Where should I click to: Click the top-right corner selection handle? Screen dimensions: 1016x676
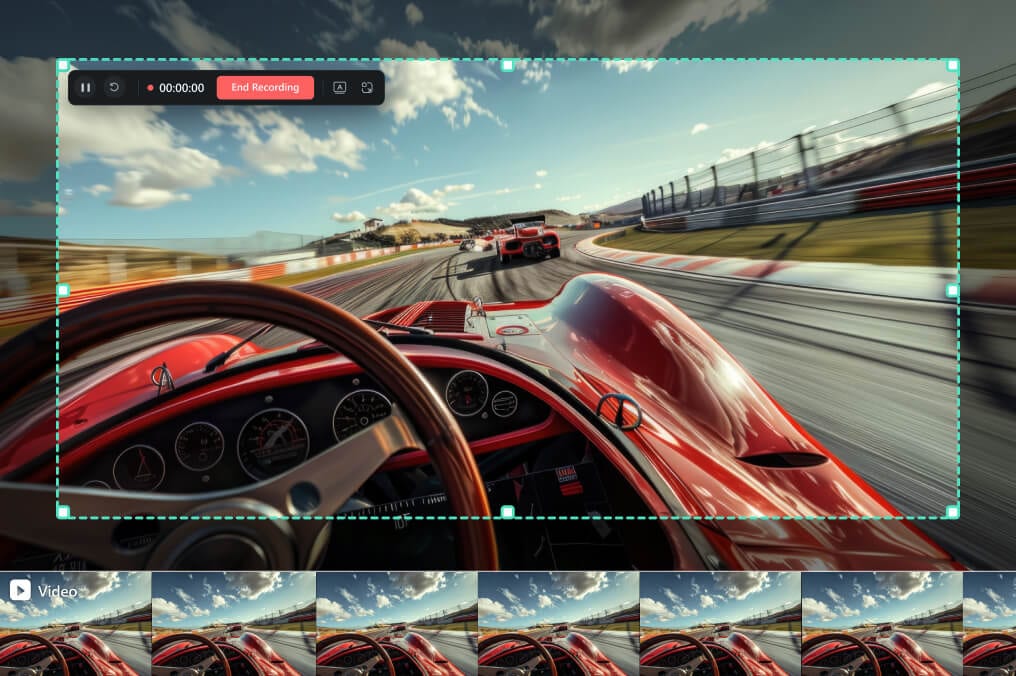(x=952, y=65)
